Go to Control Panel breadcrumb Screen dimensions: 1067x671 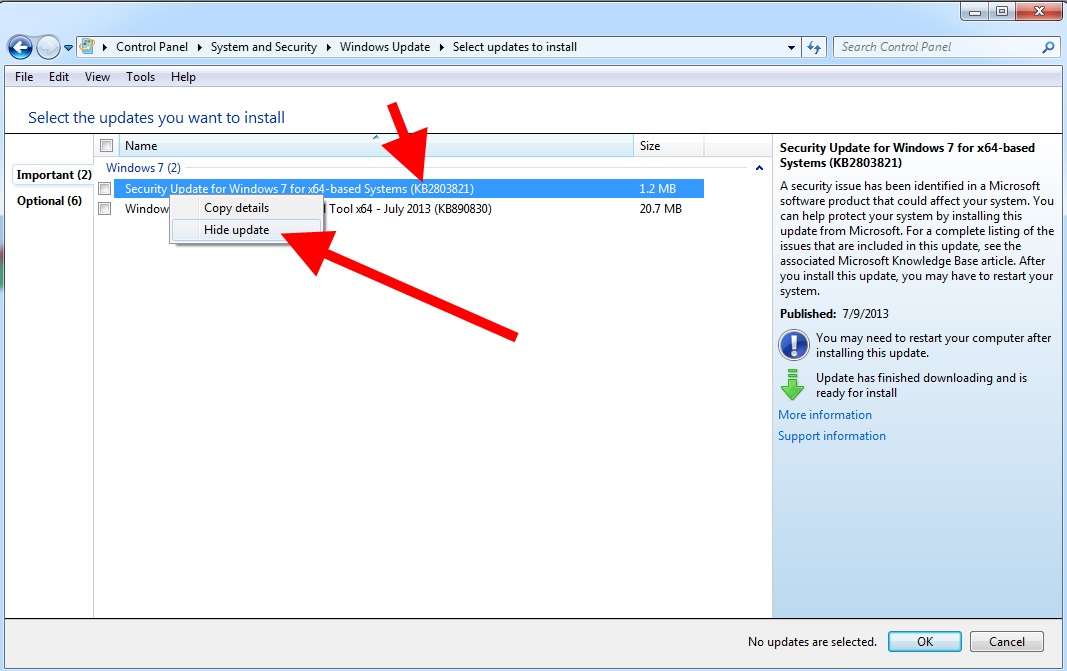point(152,47)
